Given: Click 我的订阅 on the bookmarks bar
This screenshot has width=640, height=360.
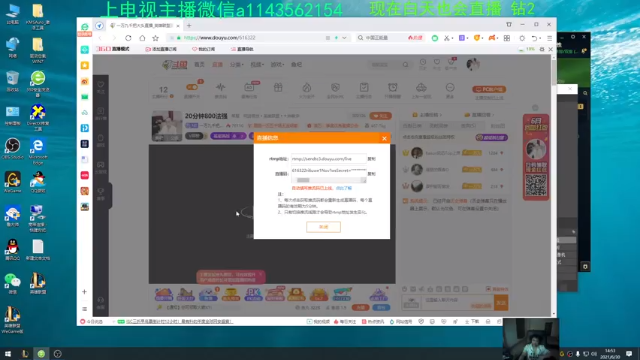Looking at the screenshot, I should click(203, 49).
